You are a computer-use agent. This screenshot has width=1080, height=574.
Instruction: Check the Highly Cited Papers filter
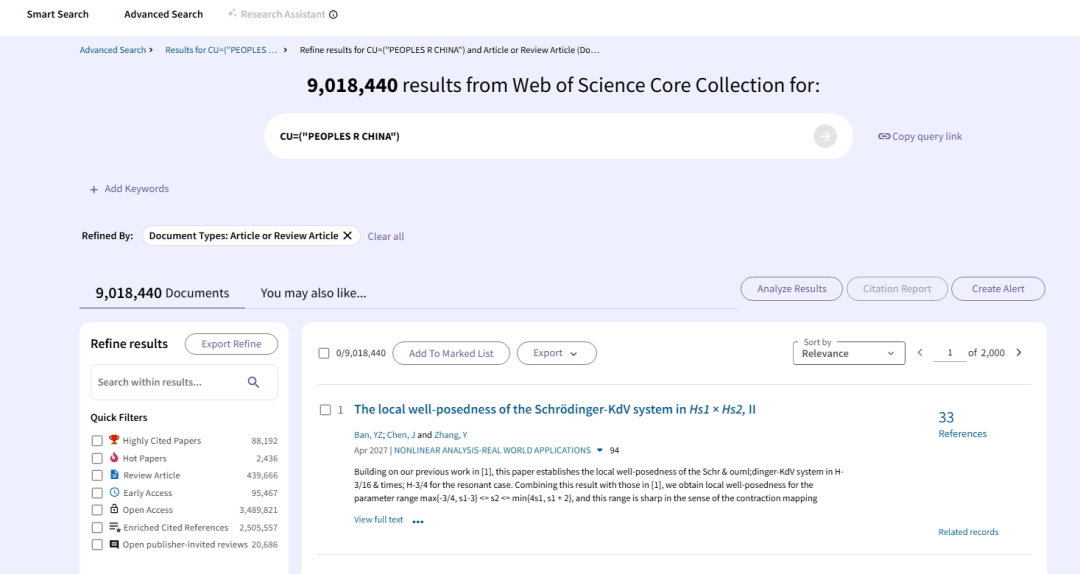click(x=97, y=440)
